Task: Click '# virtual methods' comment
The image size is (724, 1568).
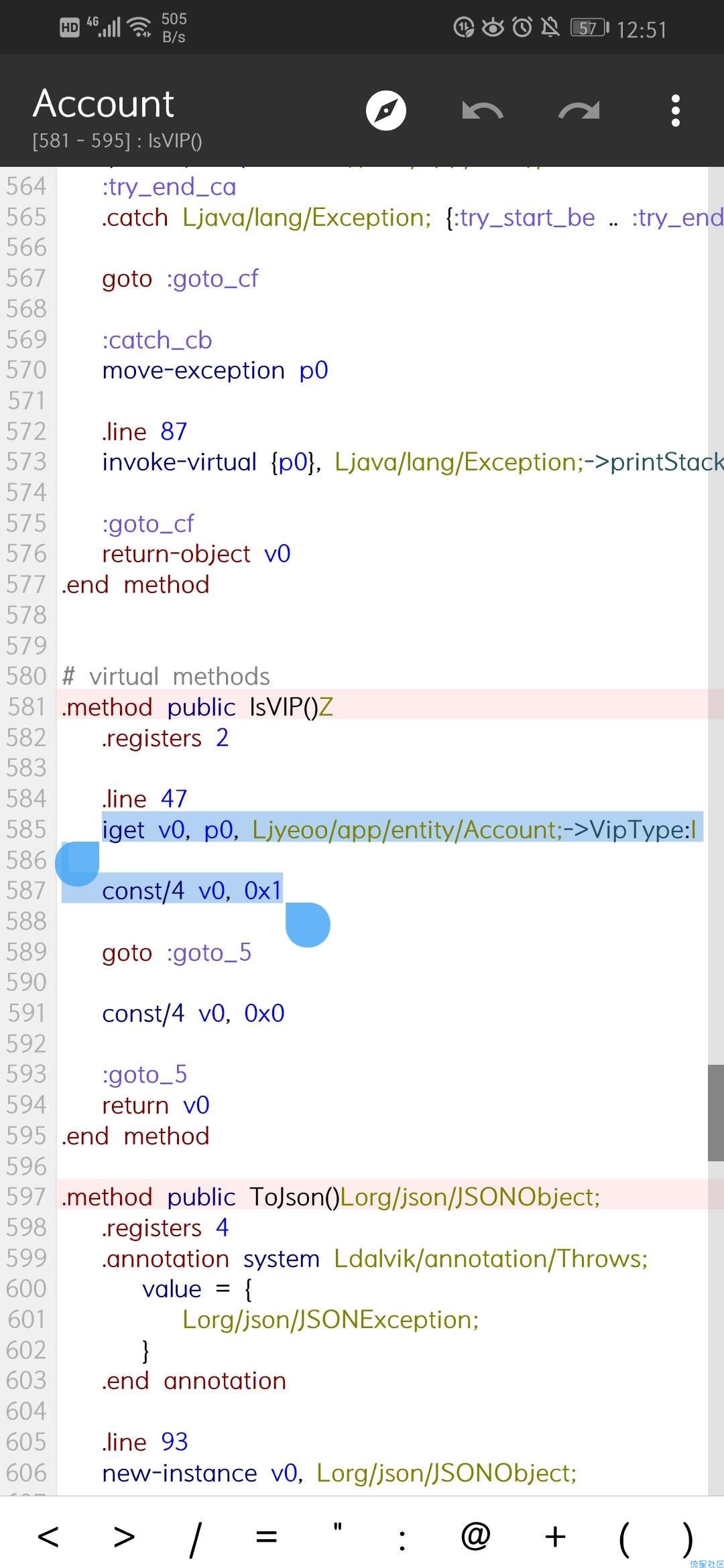Action: point(166,676)
